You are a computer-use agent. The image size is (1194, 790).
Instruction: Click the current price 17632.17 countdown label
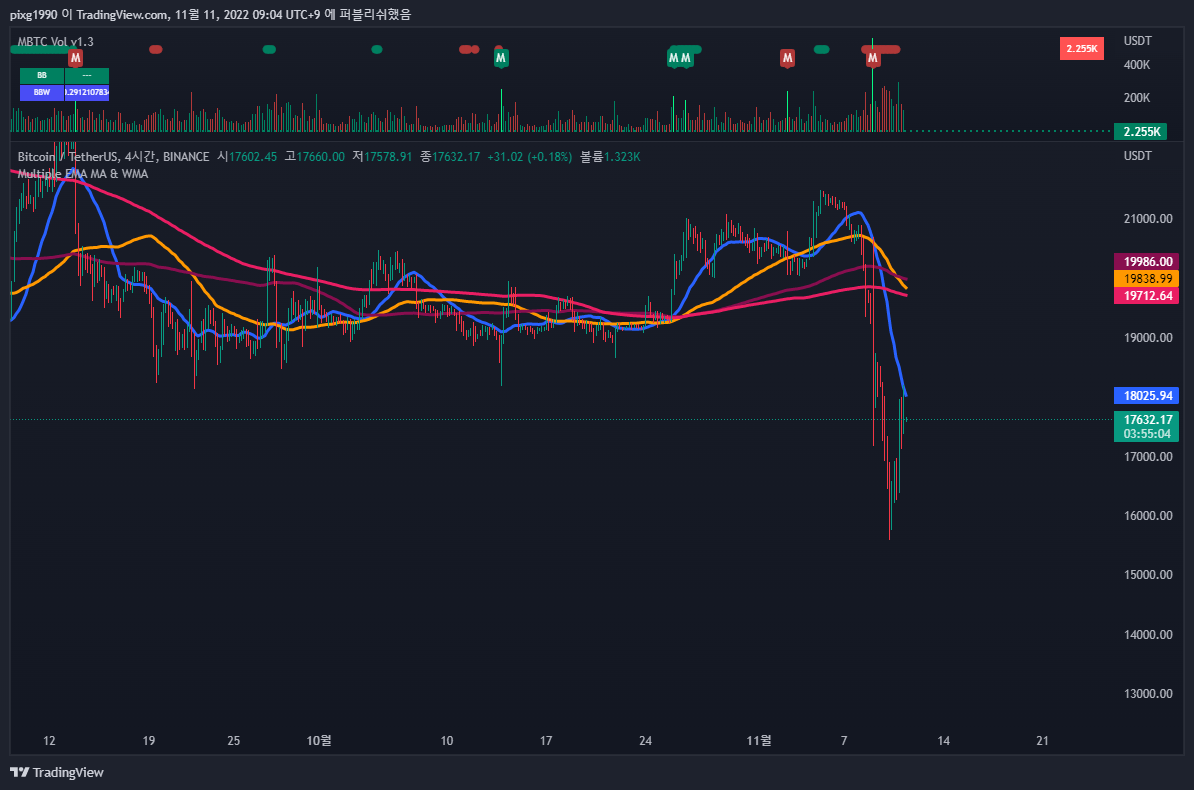point(1147,427)
